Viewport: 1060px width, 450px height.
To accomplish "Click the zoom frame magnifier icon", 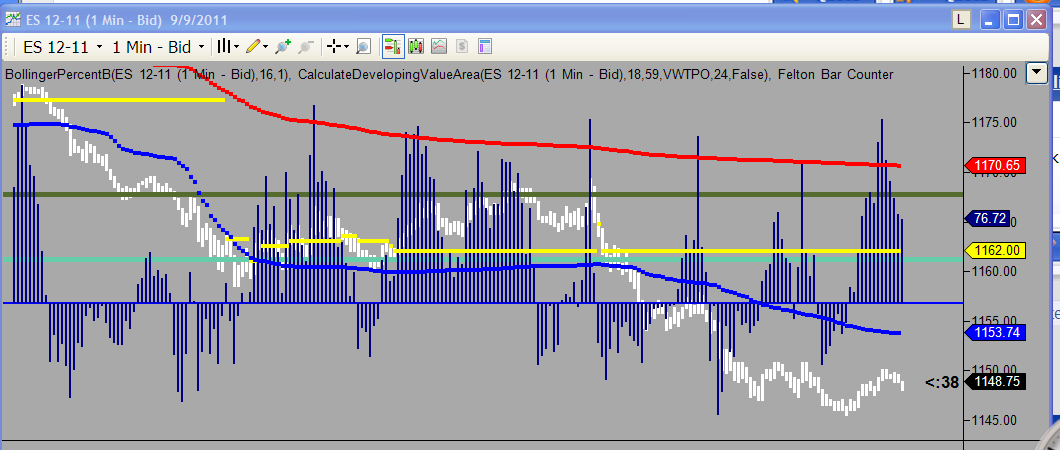I will coord(364,47).
